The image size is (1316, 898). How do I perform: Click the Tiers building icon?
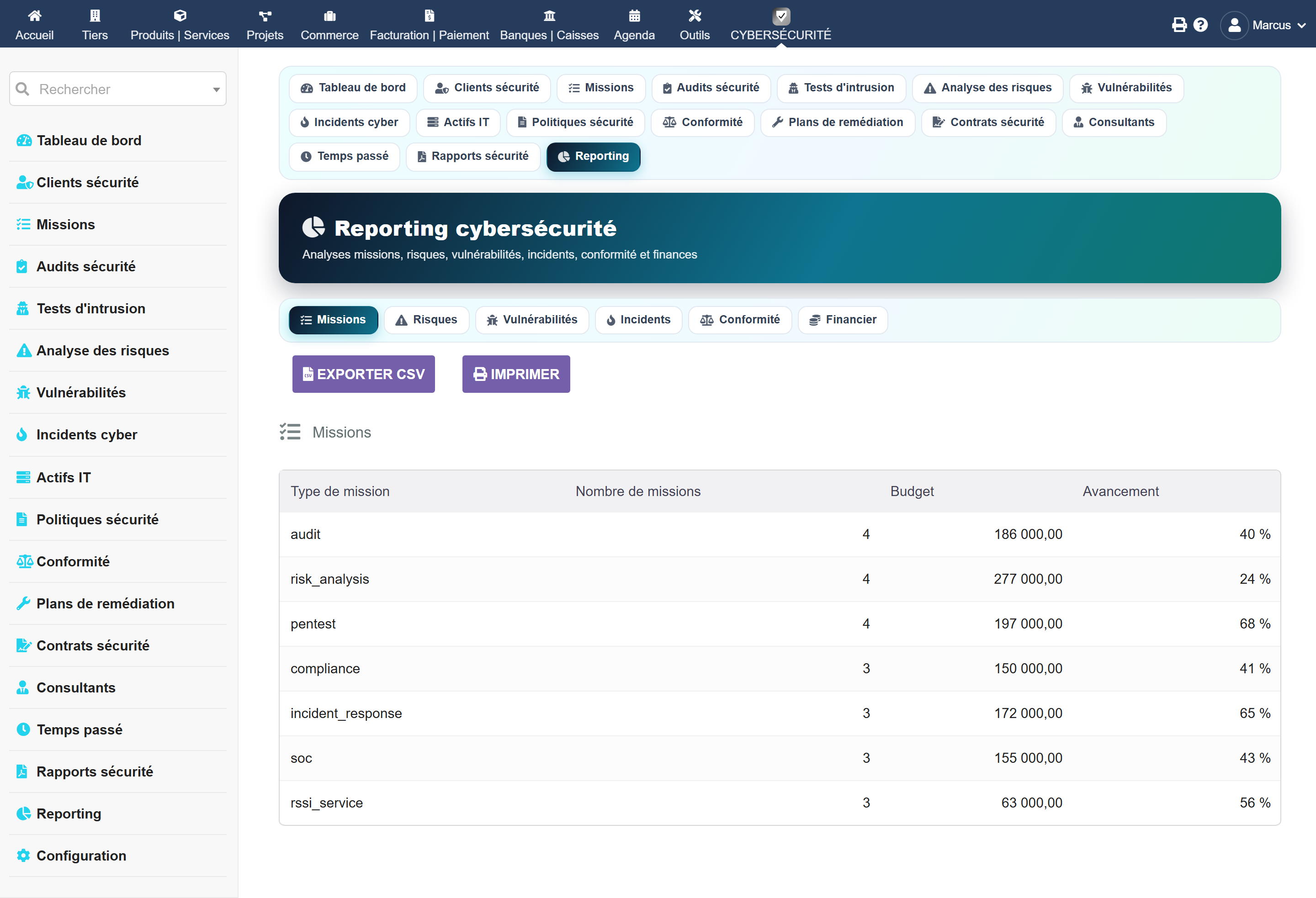pos(95,15)
